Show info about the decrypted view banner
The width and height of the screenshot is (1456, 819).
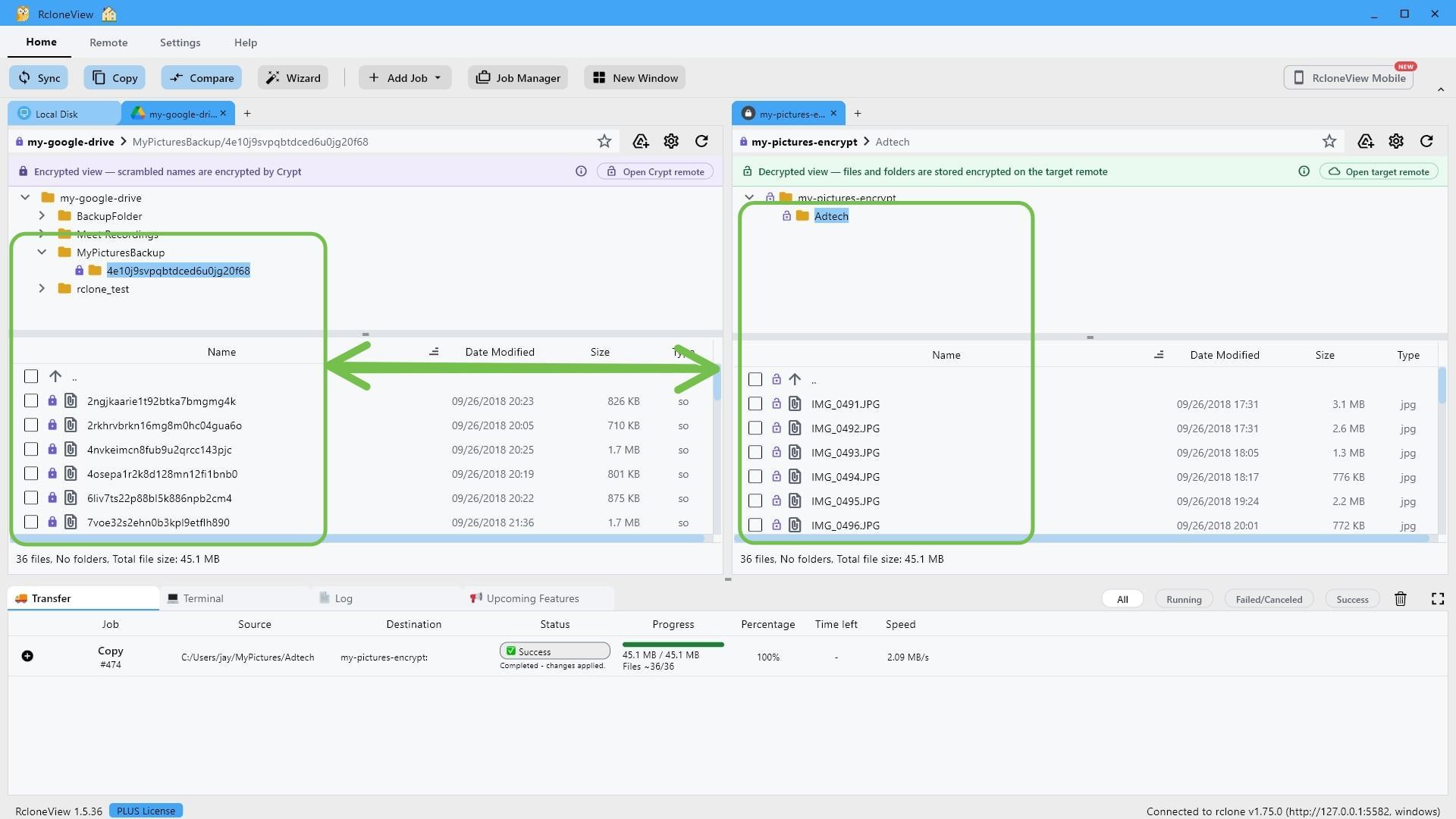(x=1304, y=171)
